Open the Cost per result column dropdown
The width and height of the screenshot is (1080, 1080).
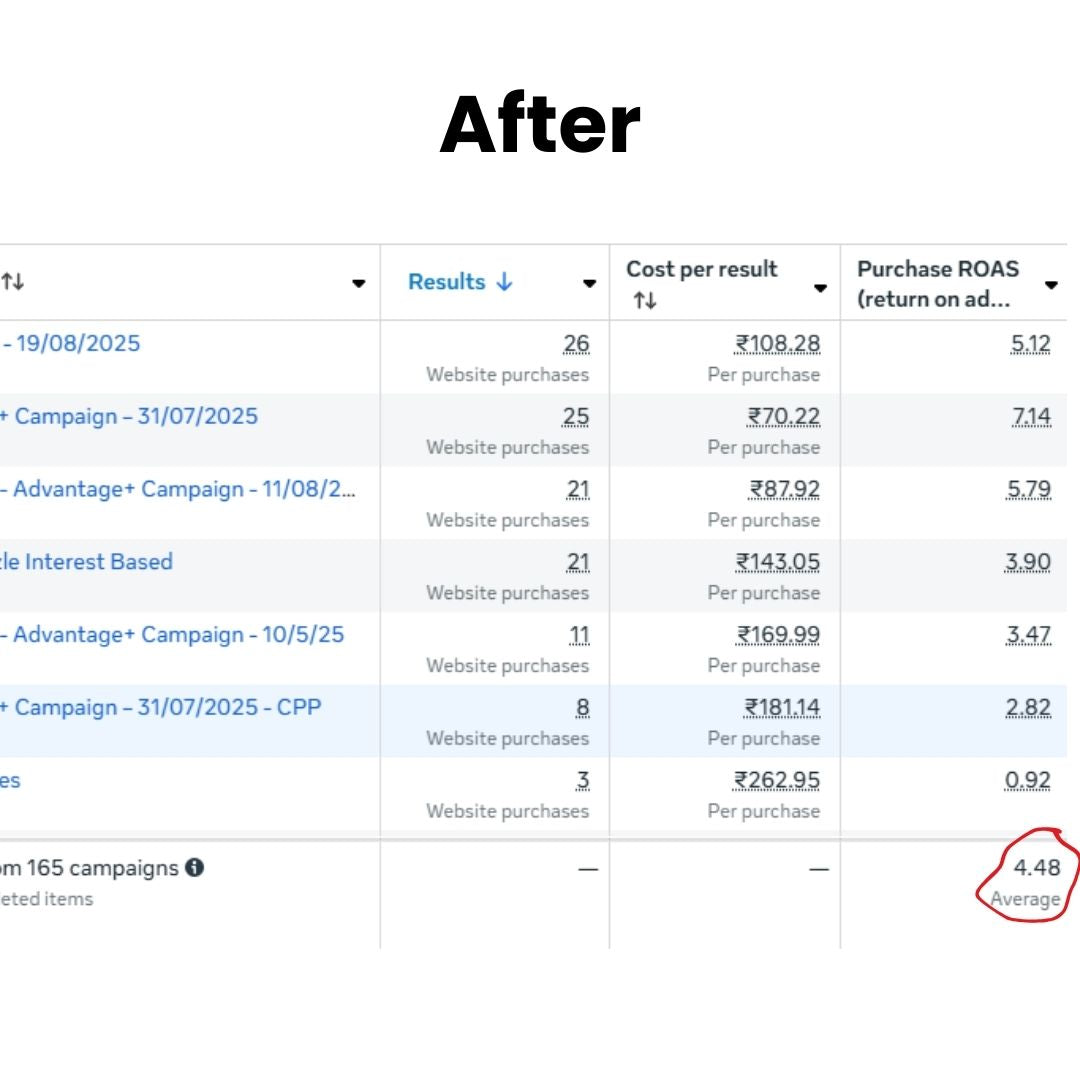coord(820,289)
